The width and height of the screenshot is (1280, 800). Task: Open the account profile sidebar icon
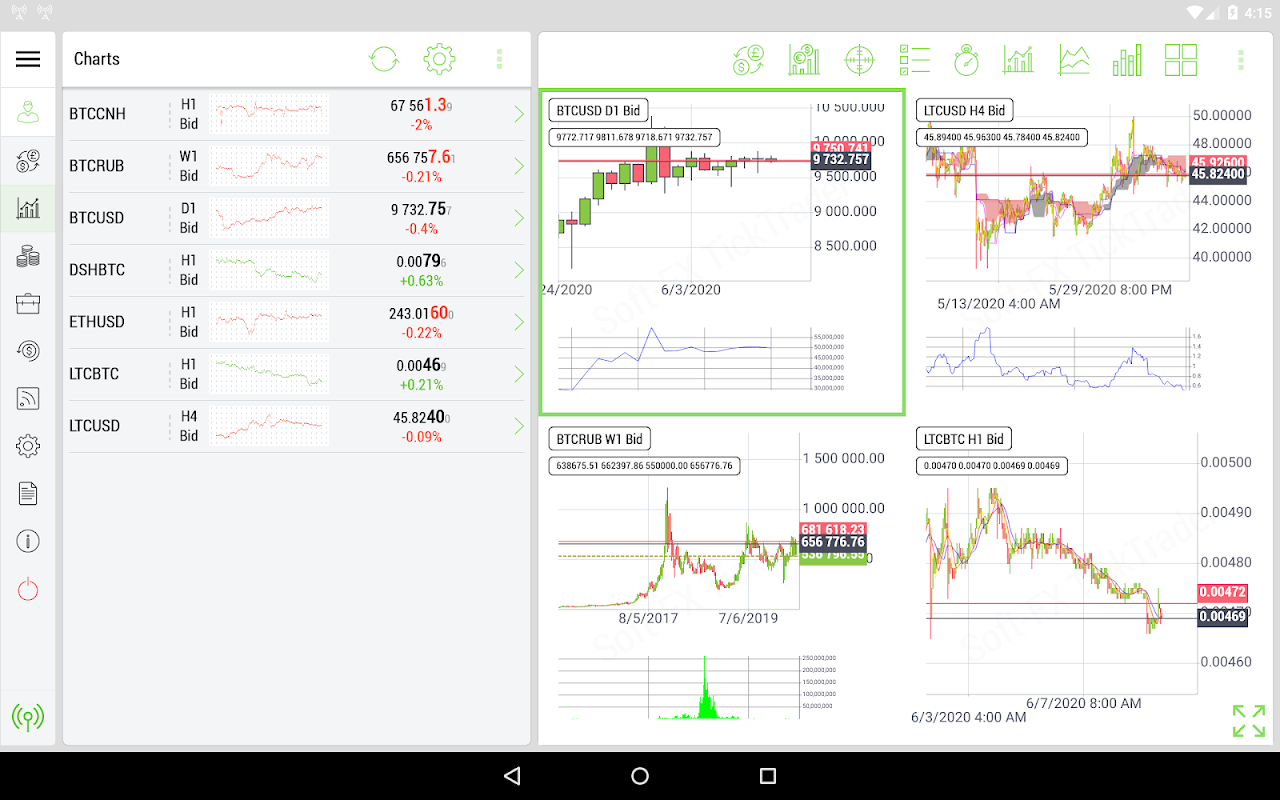point(28,111)
